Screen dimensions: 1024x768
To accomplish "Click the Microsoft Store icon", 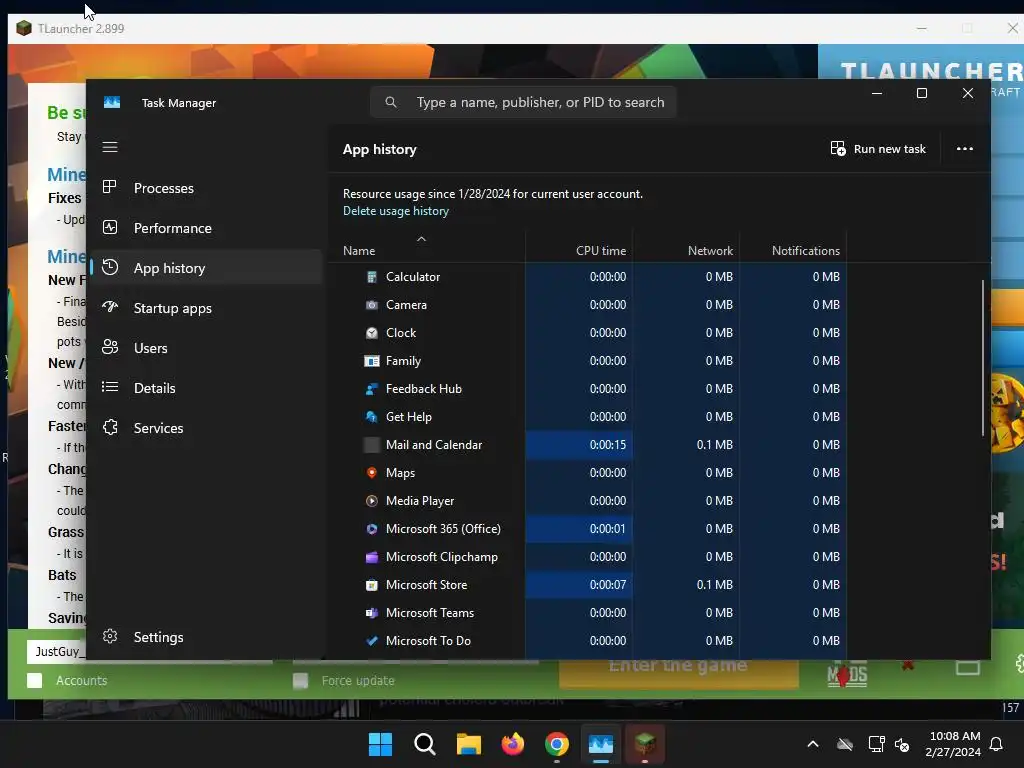I will (x=372, y=585).
